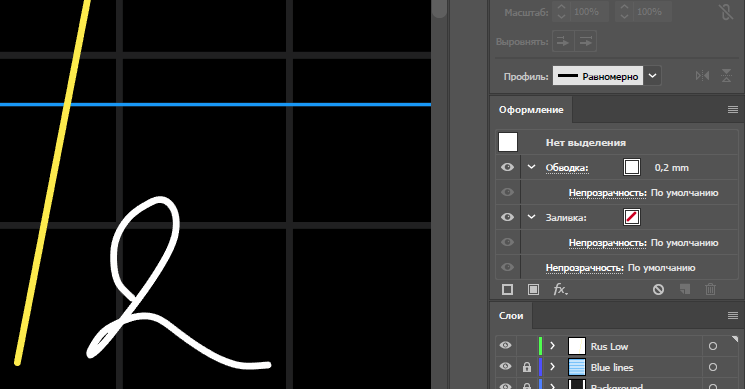Click the link scale proportions icon
The image size is (745, 389).
click(726, 12)
